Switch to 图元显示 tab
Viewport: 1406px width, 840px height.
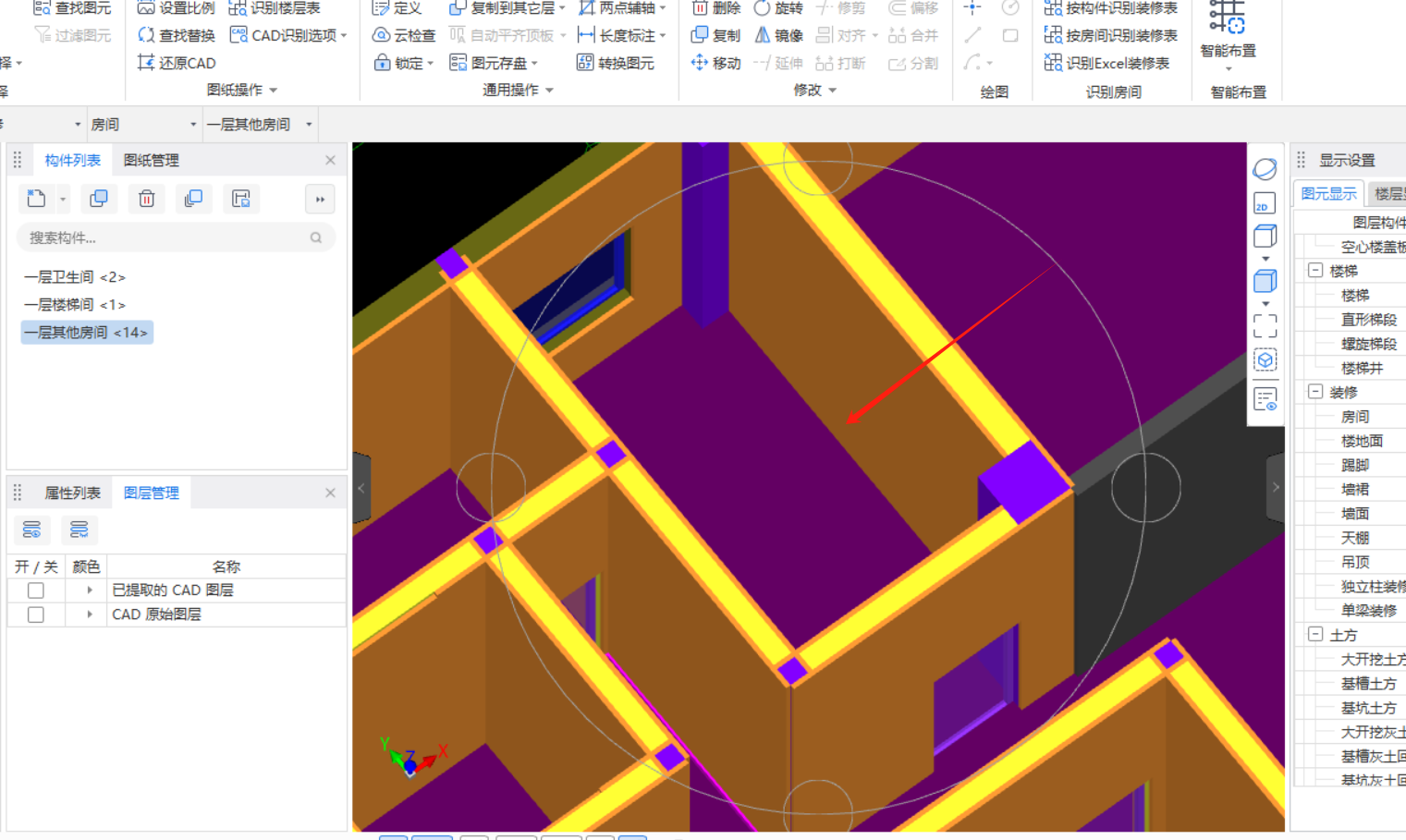(x=1328, y=193)
